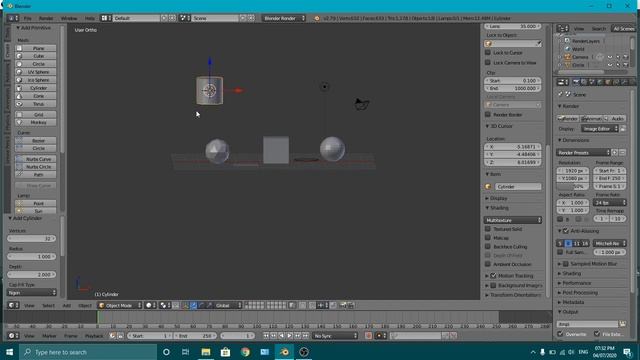Add a Monkey mesh
This screenshot has height=360, width=640.
36,122
